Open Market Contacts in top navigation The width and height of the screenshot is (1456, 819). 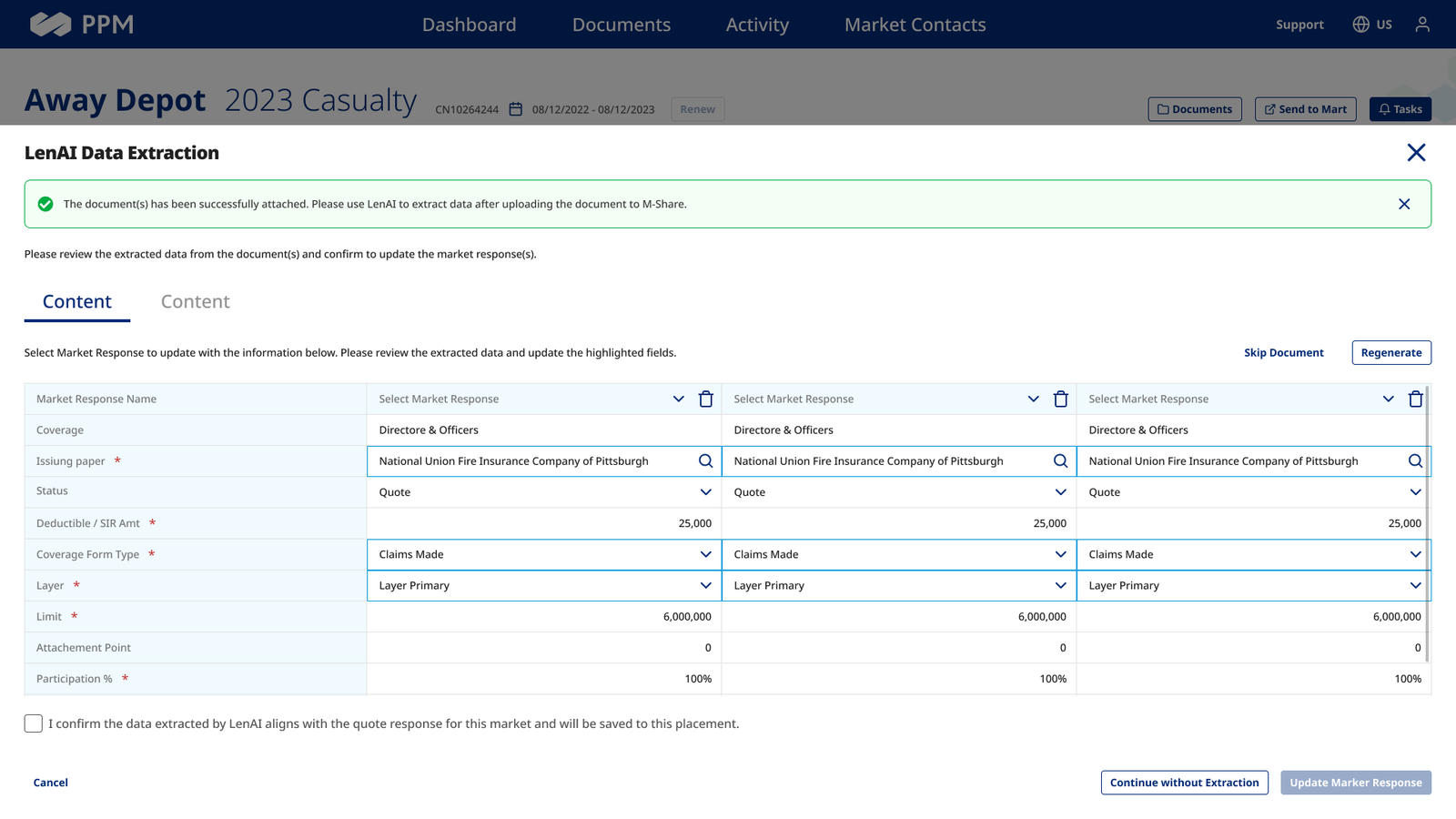915,25
